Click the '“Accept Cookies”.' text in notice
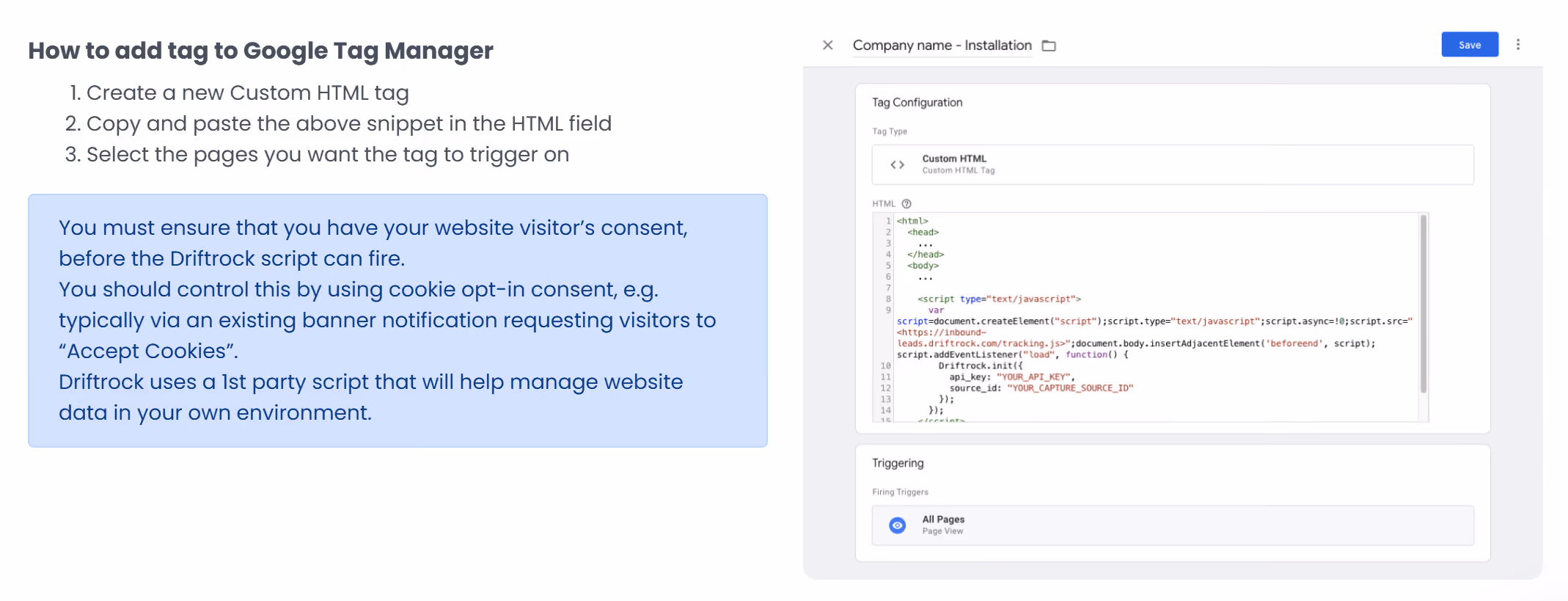 pos(148,352)
